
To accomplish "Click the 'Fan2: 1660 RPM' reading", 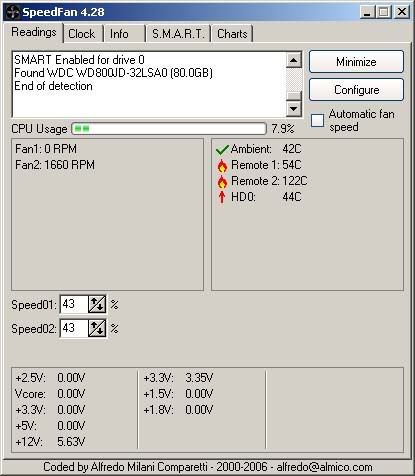I will click(55, 165).
